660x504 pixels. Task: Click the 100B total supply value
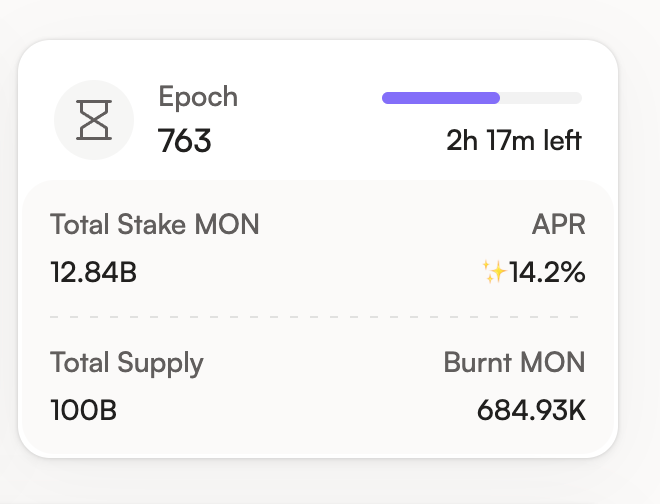coord(83,410)
